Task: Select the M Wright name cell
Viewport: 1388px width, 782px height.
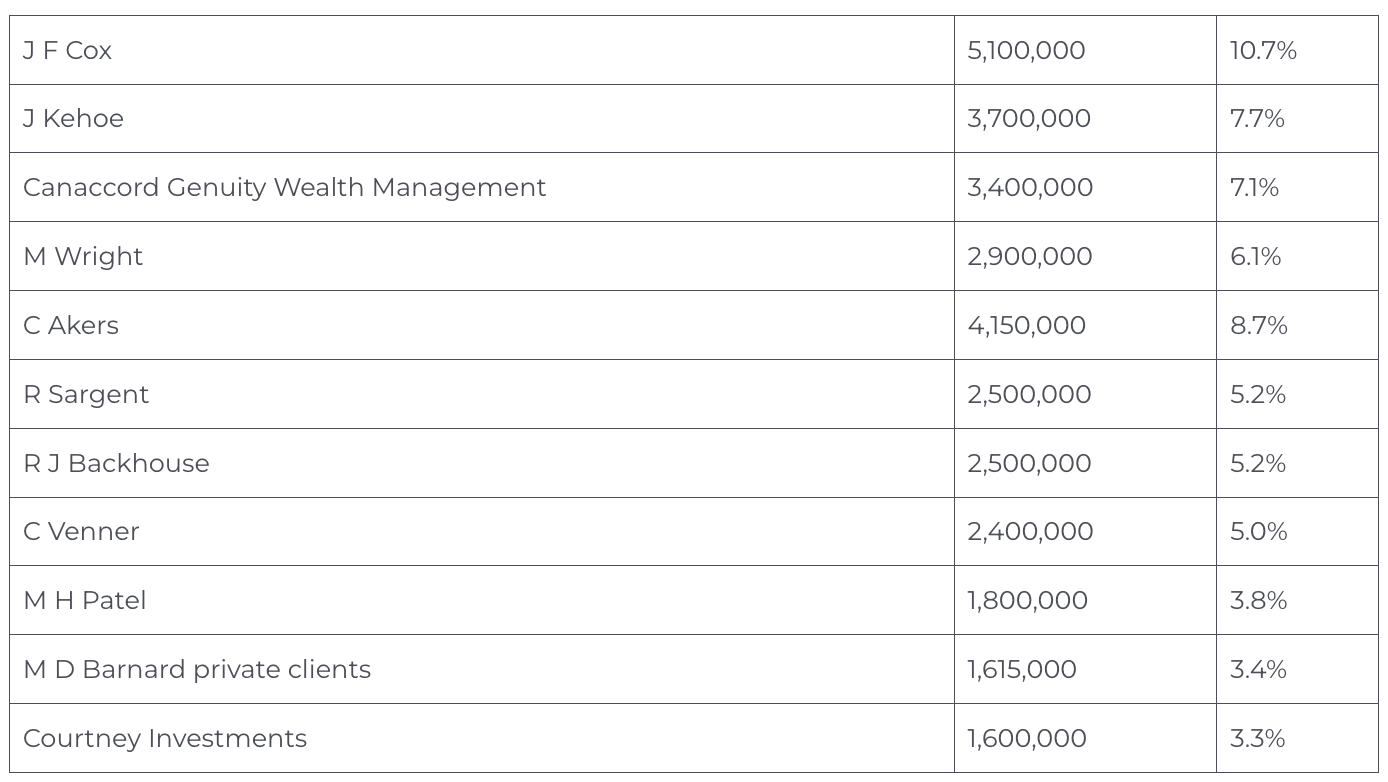Action: point(83,256)
